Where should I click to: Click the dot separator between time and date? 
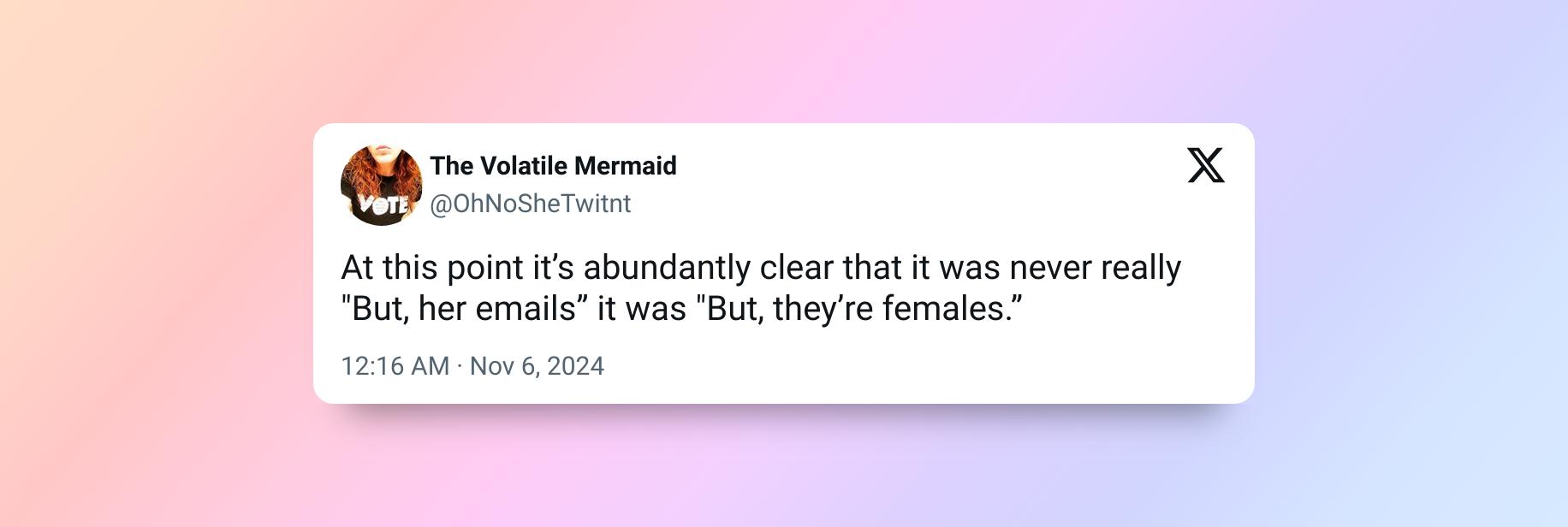tap(460, 366)
